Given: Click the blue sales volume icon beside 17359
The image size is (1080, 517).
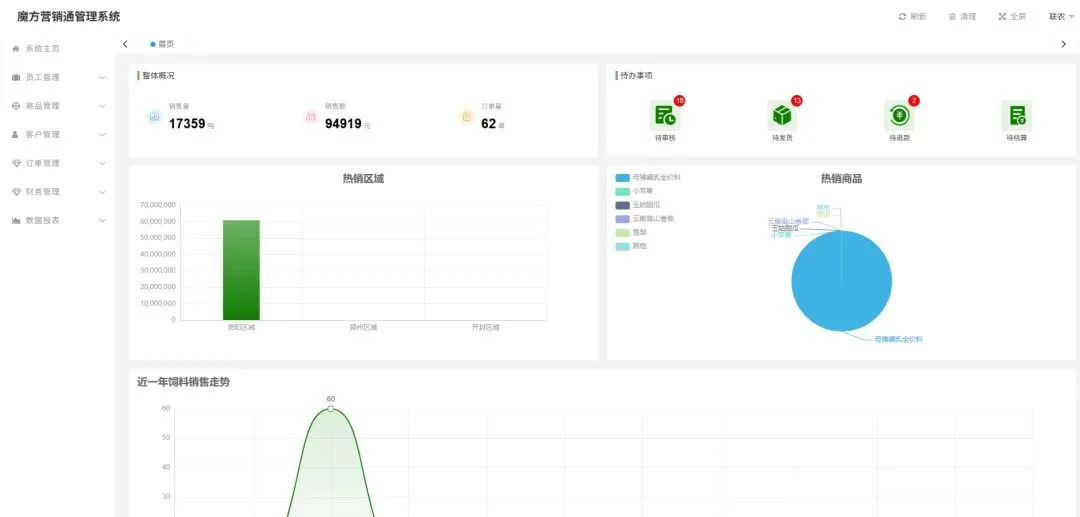Looking at the screenshot, I should [x=154, y=117].
